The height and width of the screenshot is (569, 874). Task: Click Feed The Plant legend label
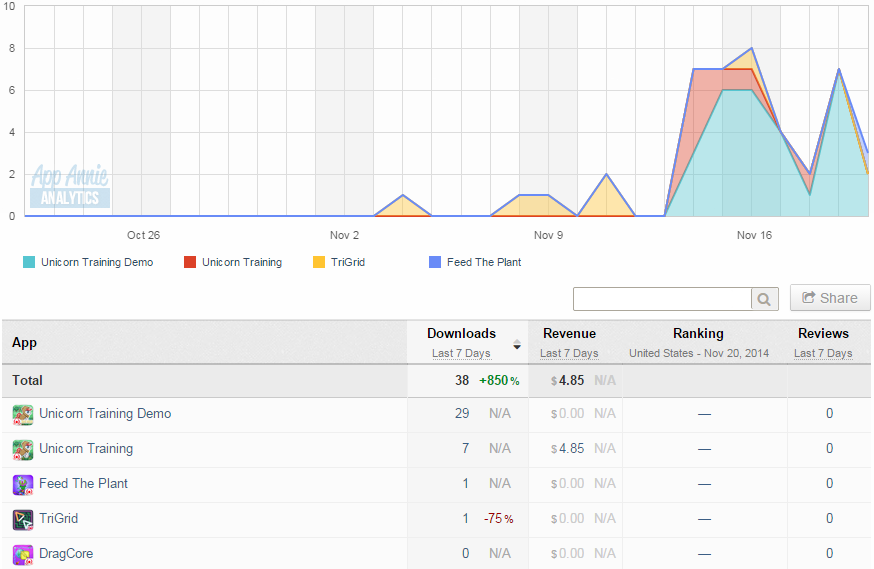coord(484,262)
